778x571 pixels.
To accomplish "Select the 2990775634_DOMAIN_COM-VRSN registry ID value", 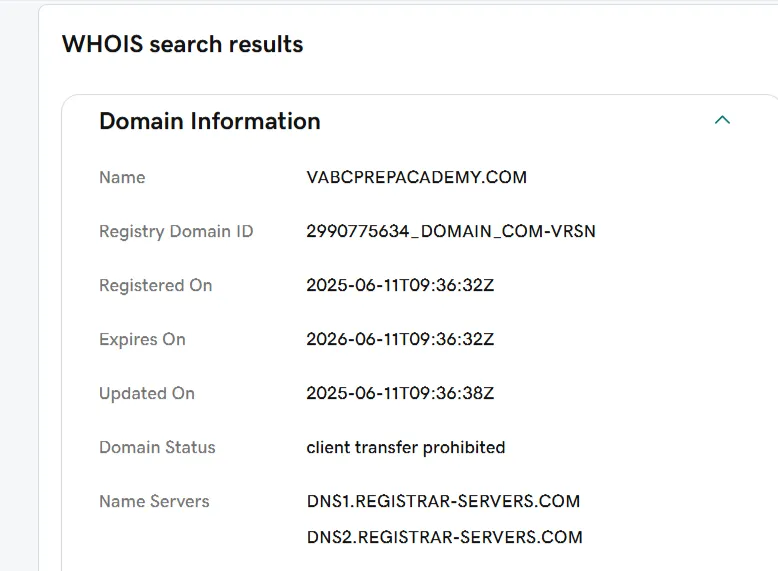I will [x=450, y=232].
